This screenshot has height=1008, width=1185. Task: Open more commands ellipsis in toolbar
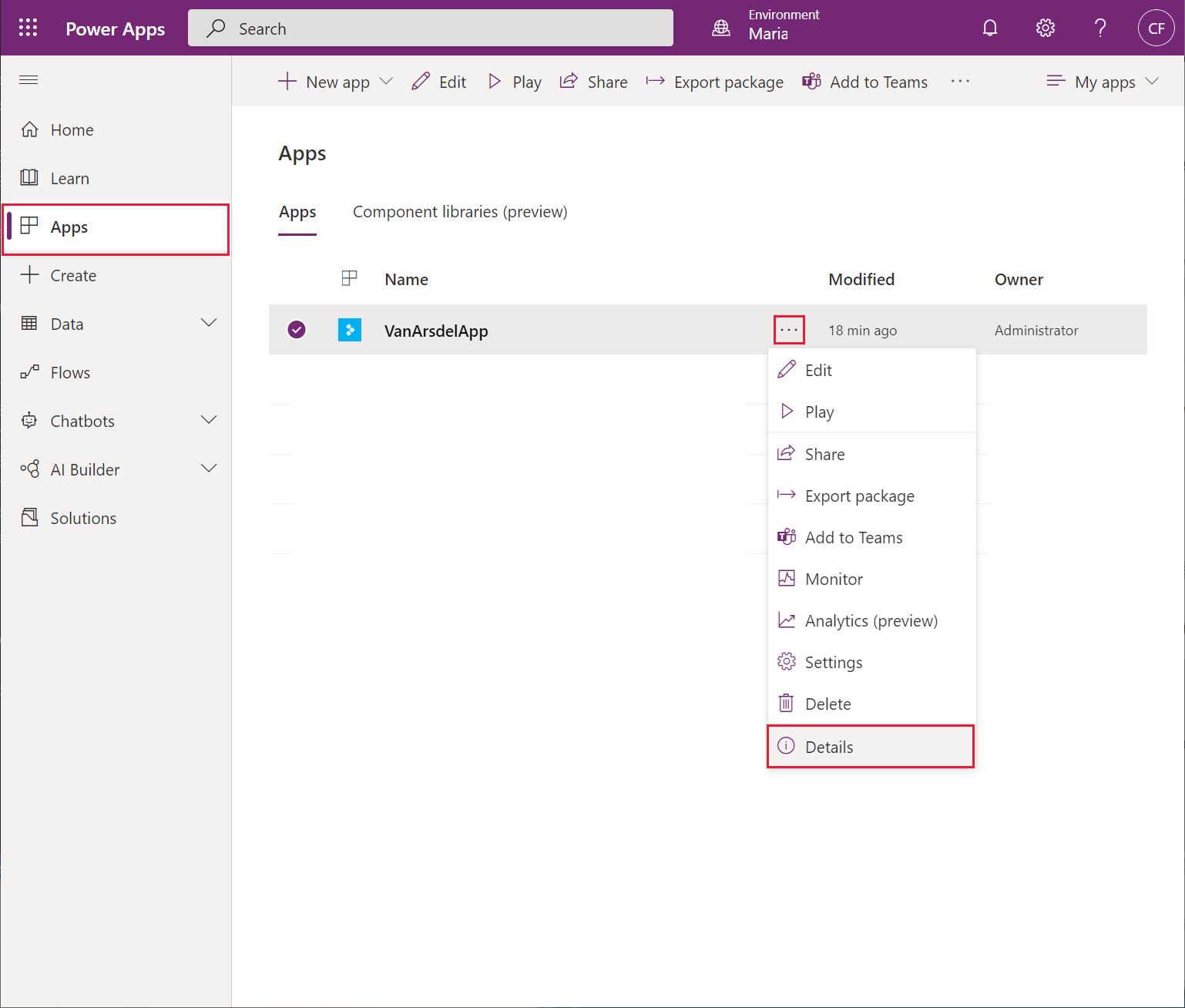pyautogui.click(x=960, y=82)
